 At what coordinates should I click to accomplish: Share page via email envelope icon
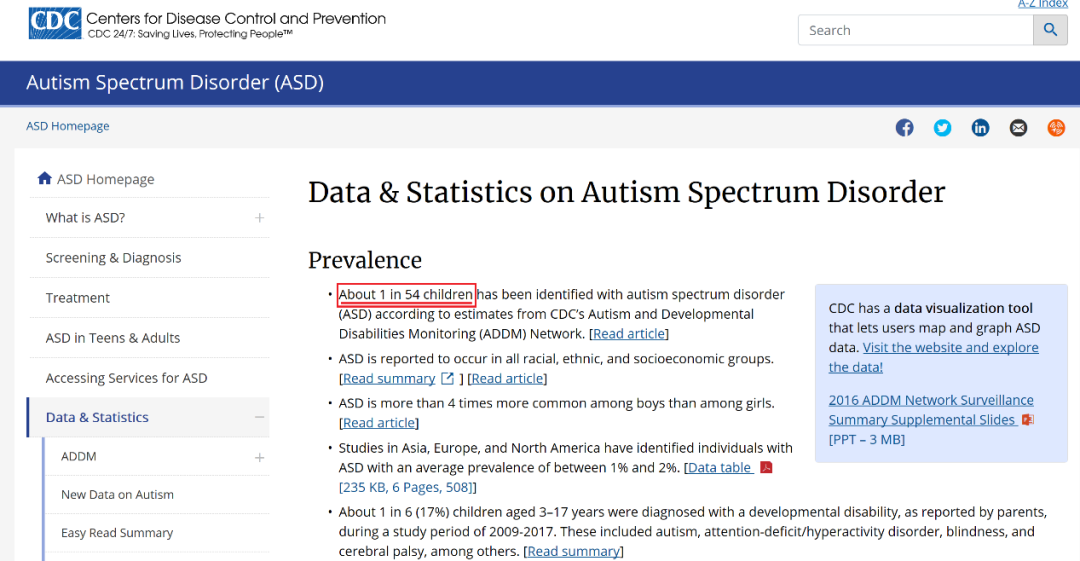click(x=1018, y=128)
